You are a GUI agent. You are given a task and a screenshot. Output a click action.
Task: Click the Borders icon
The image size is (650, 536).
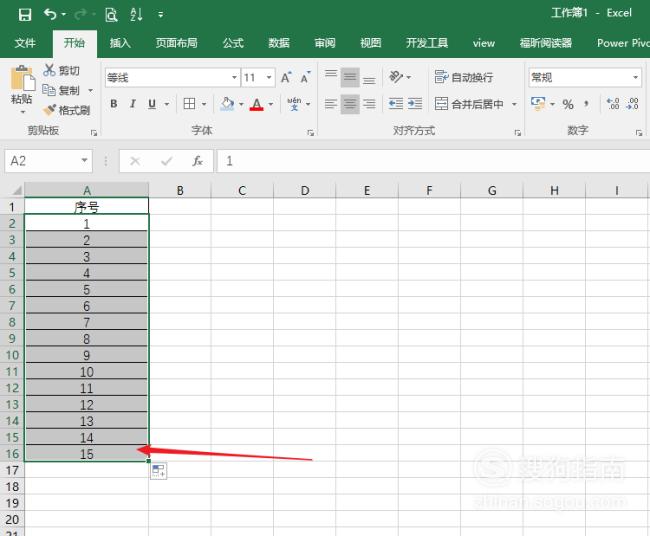click(189, 104)
